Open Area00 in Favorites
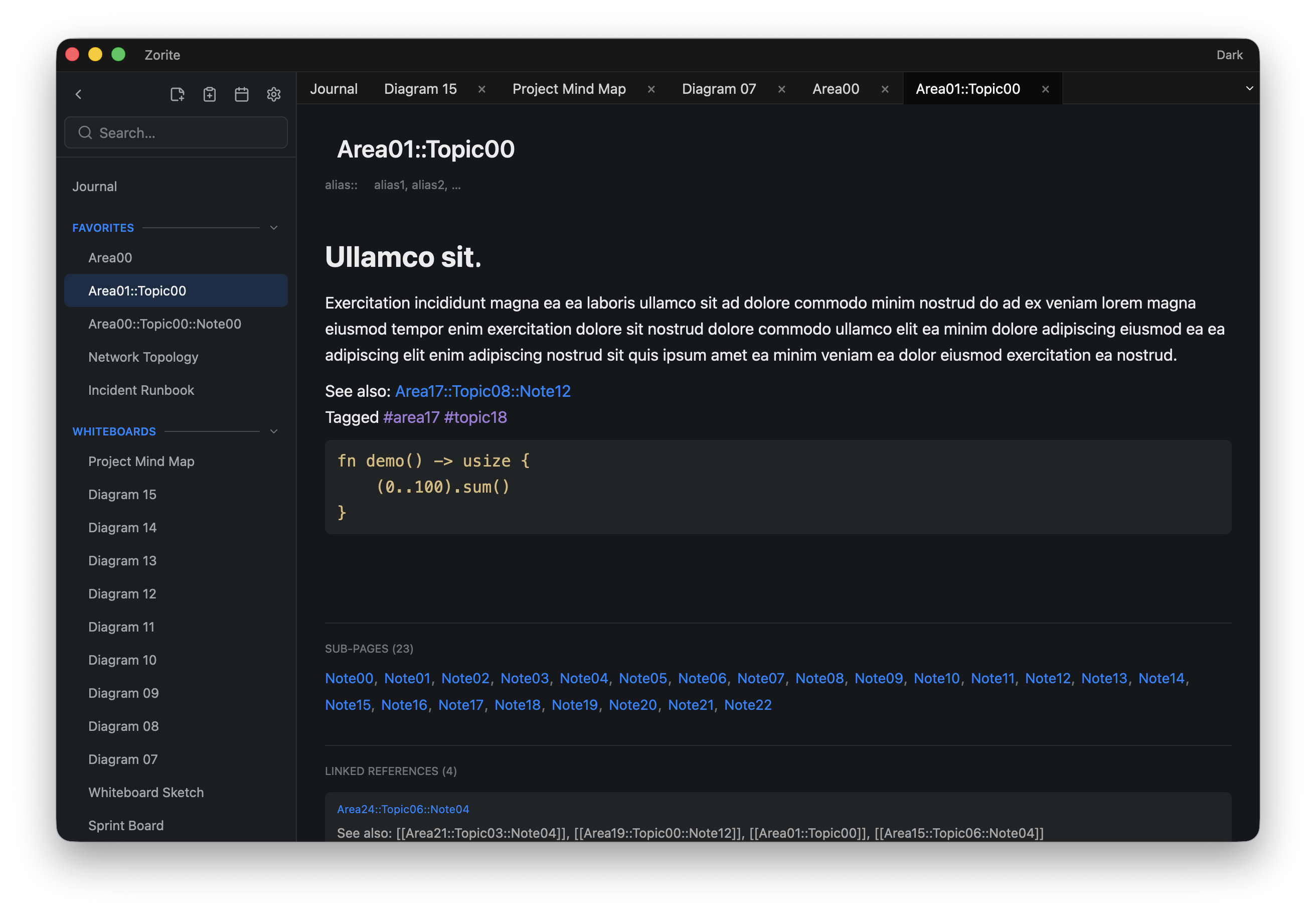 pos(176,257)
